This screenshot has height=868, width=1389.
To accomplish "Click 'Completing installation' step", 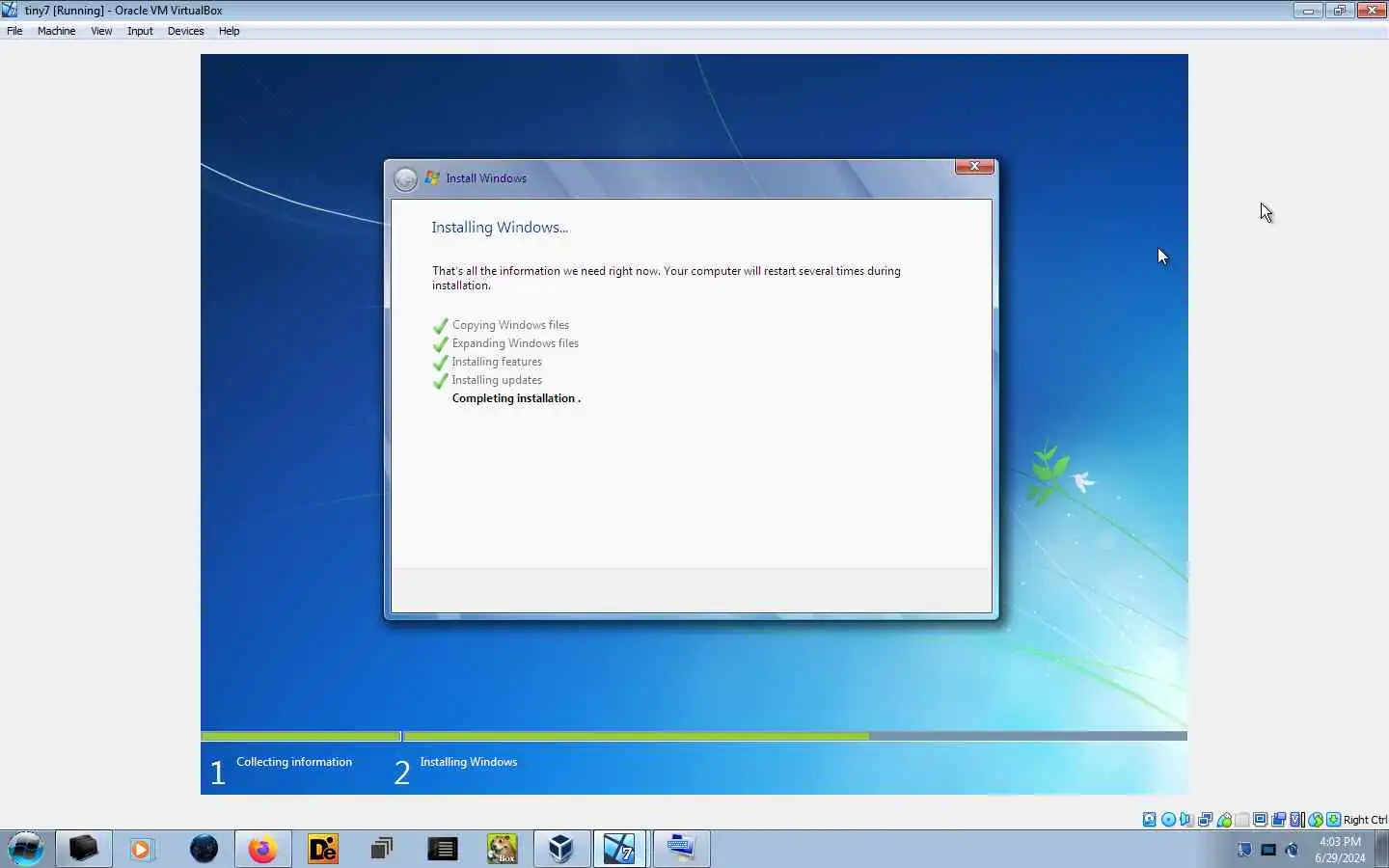I will (516, 398).
